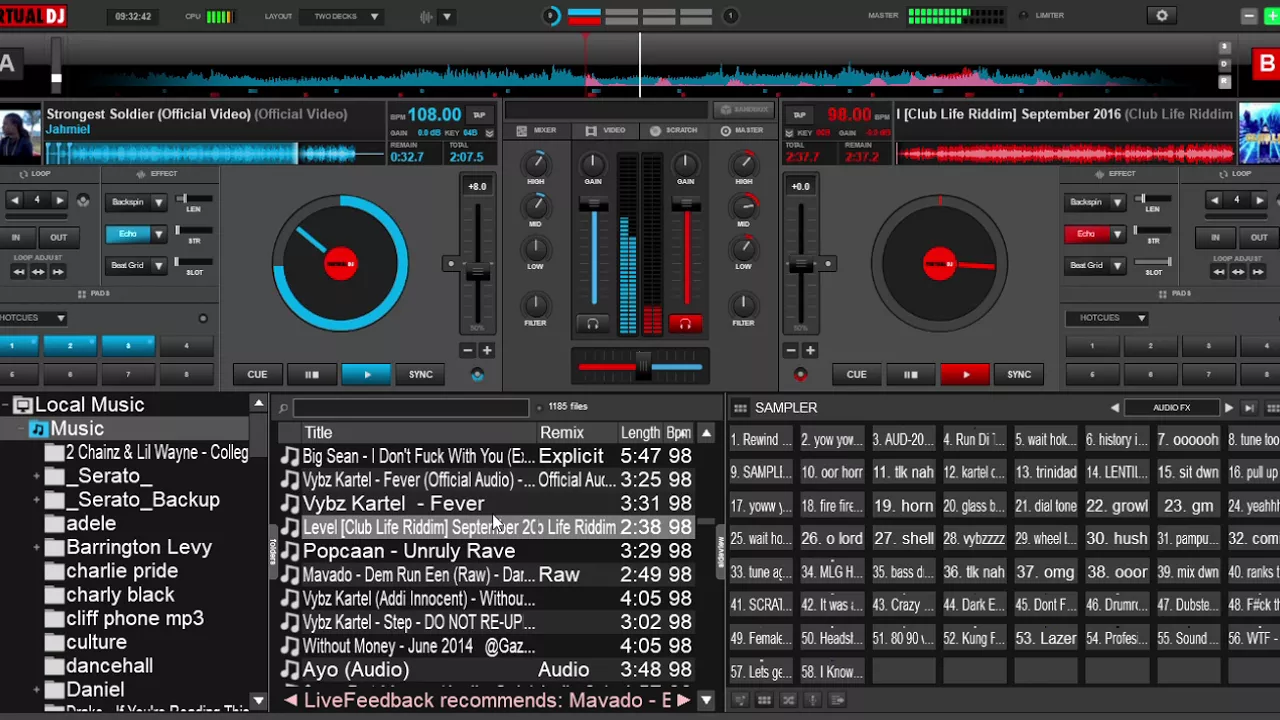Open left deck Beat Grid dropdown arrow

[x=158, y=266]
